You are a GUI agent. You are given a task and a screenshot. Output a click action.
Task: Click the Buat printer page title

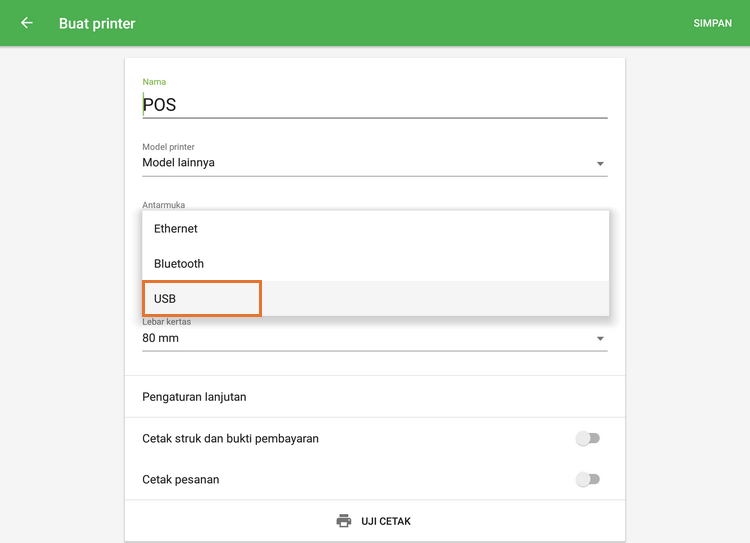pos(97,23)
